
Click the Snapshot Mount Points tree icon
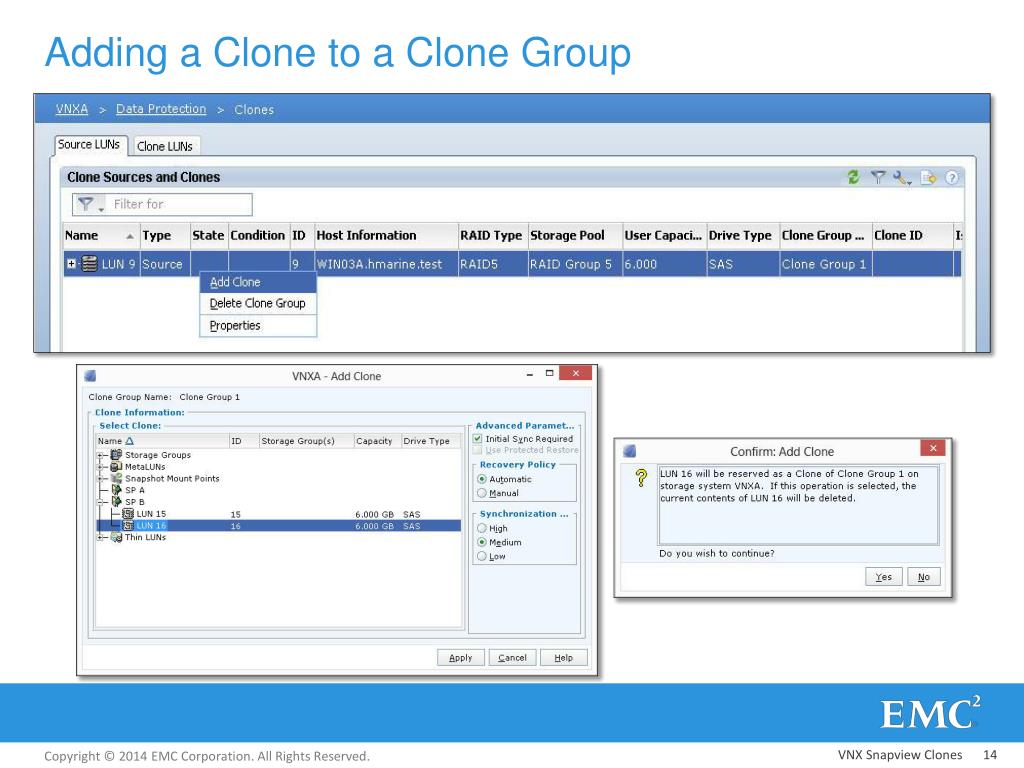(x=116, y=478)
